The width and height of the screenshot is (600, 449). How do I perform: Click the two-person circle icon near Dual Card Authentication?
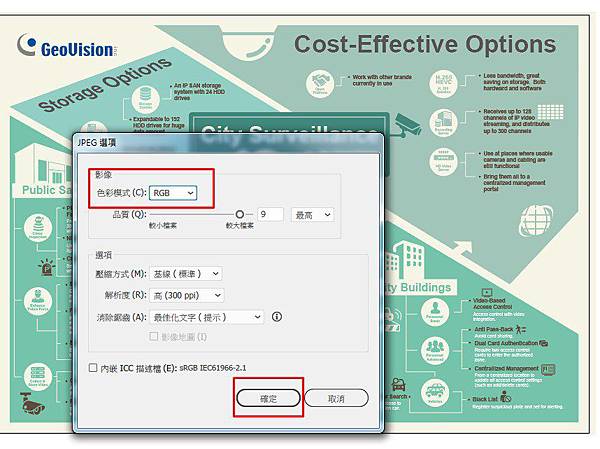click(x=435, y=350)
